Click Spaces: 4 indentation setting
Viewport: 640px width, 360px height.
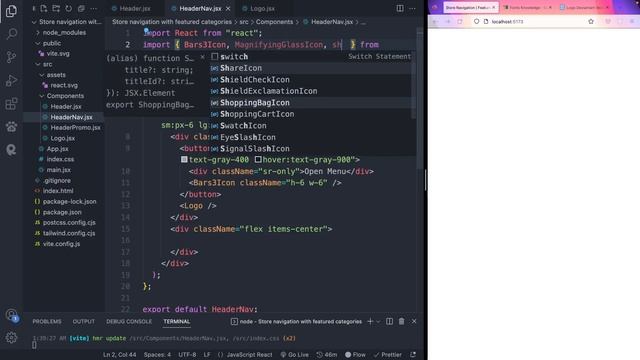157,355
